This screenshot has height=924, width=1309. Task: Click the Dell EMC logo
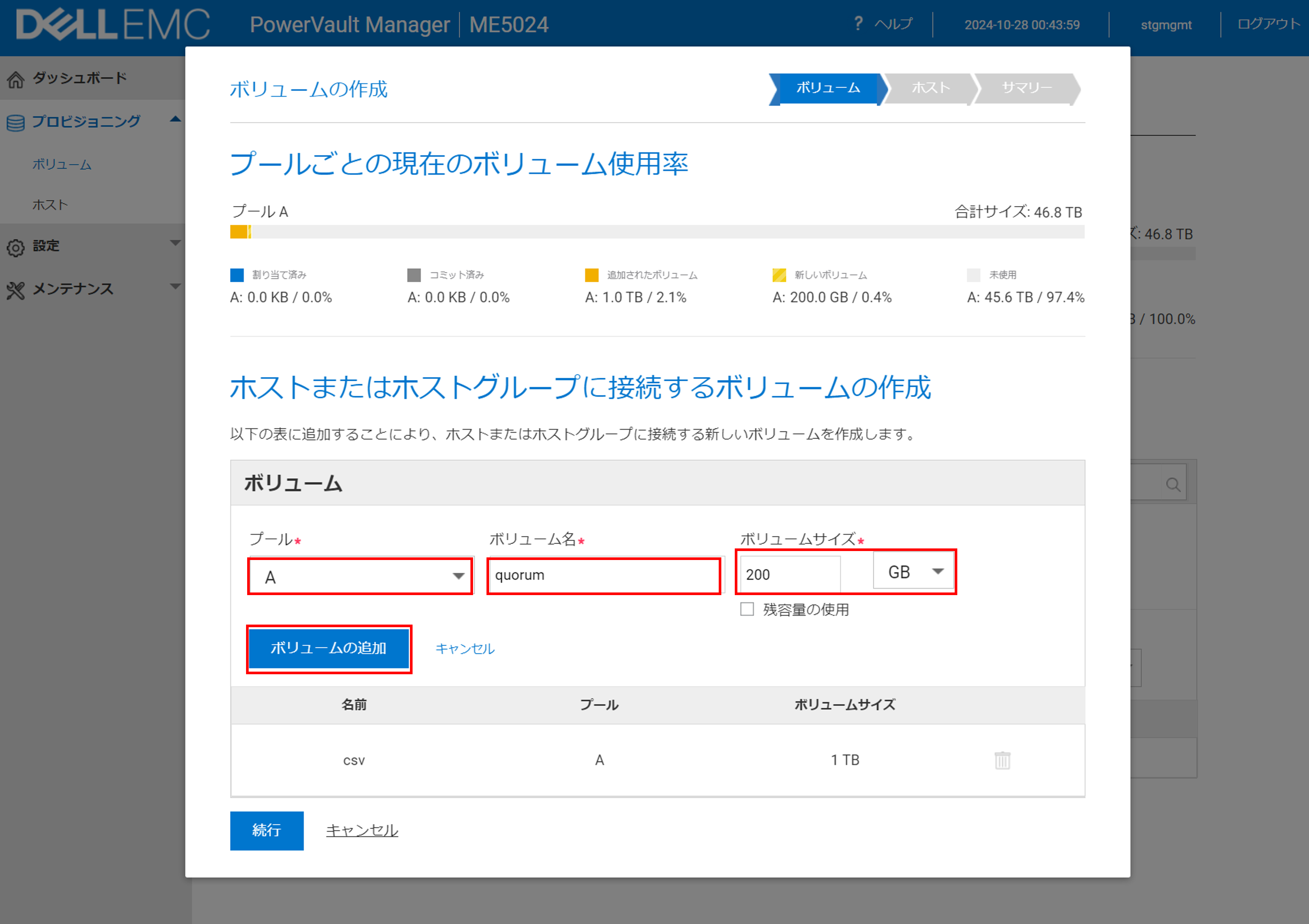coord(113,25)
